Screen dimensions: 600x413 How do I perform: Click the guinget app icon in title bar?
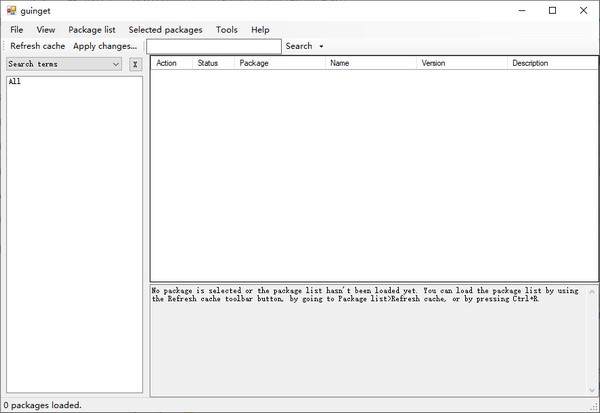[12, 10]
